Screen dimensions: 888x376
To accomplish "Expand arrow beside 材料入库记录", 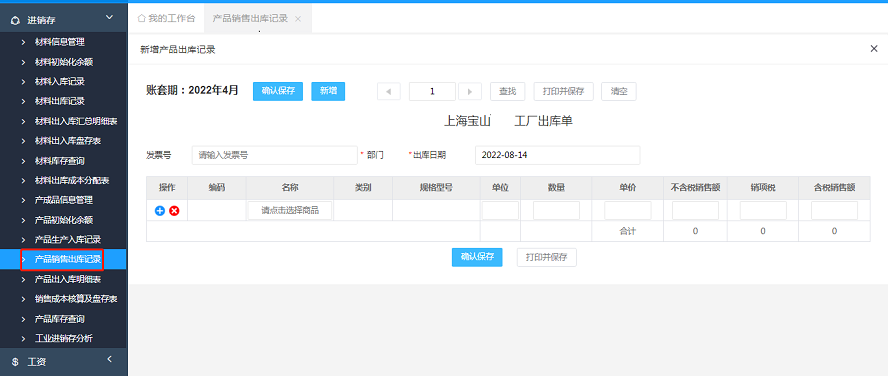I will point(23,82).
